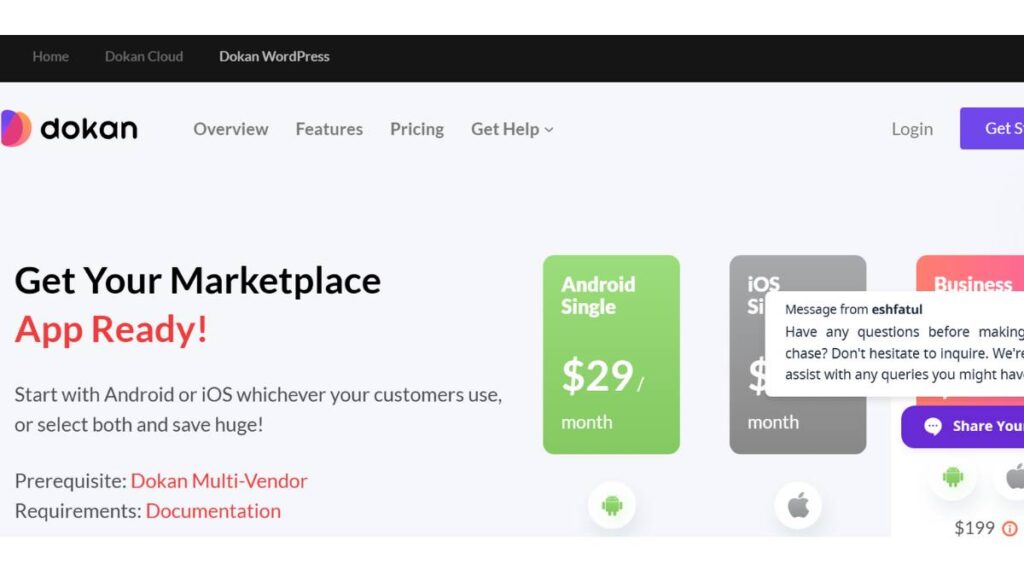
Task: Switch to the Dokan Cloud menu item
Action: click(x=143, y=56)
